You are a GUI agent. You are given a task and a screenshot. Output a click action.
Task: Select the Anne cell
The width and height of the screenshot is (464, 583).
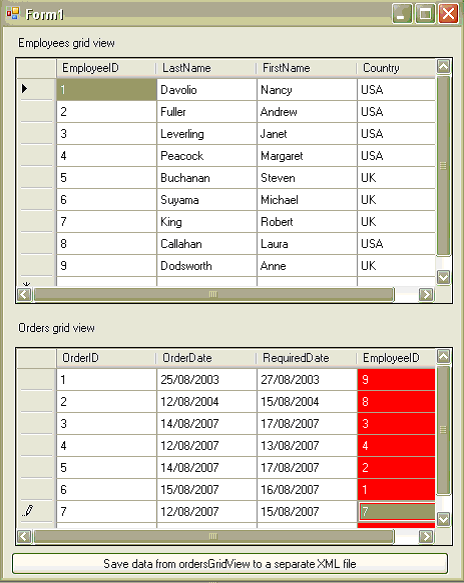(x=307, y=265)
